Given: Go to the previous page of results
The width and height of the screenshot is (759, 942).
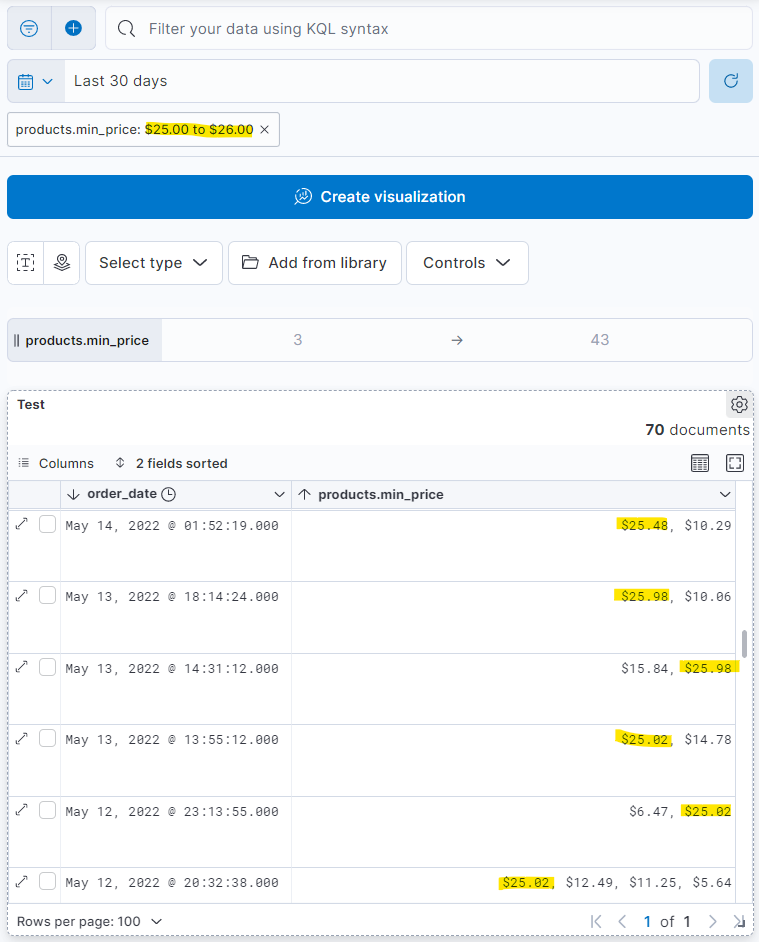Looking at the screenshot, I should [x=623, y=922].
